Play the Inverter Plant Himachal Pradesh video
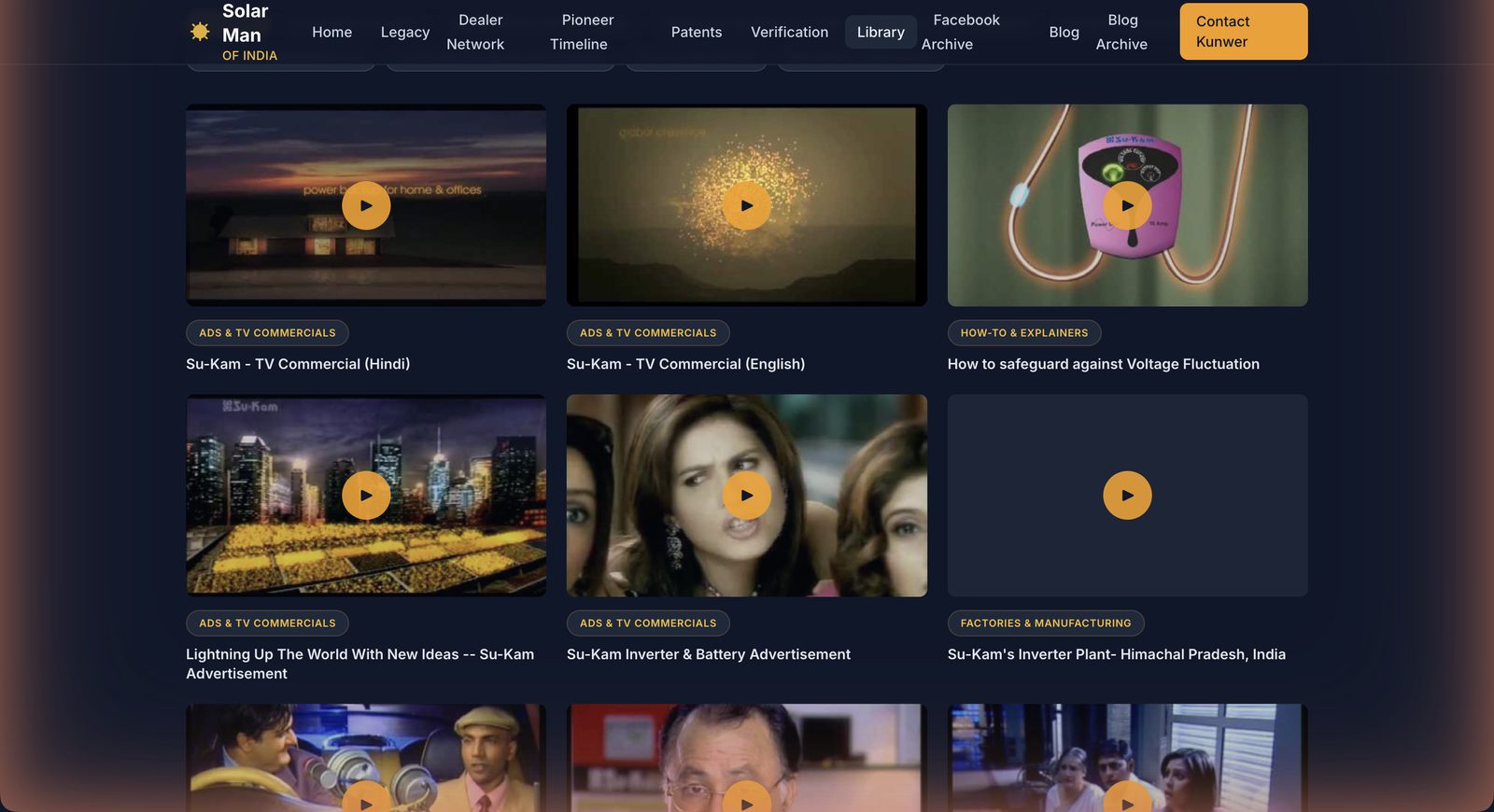1494x812 pixels. tap(1128, 496)
